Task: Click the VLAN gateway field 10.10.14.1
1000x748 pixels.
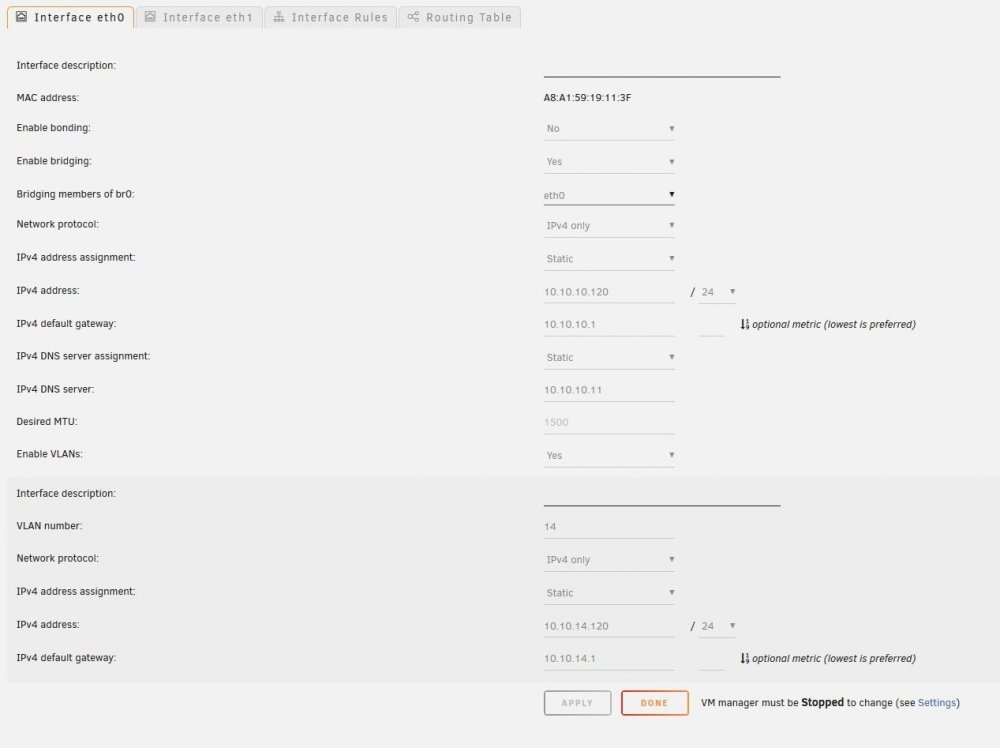Action: [x=609, y=659]
